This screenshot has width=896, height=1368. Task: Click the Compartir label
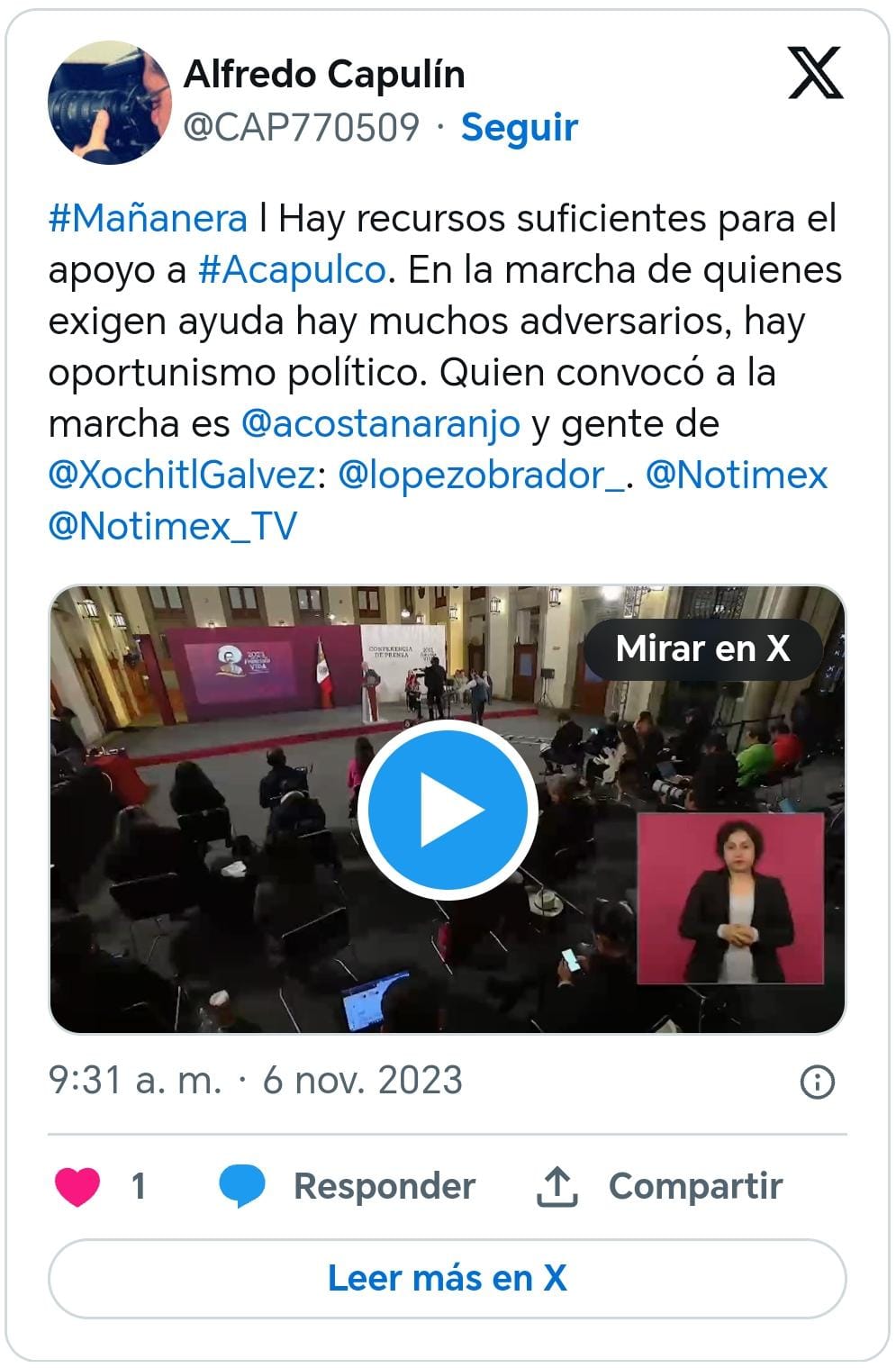(x=696, y=1186)
